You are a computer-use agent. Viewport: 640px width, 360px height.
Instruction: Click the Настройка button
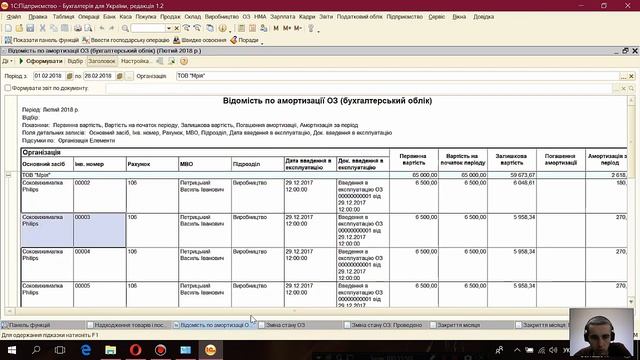[x=136, y=61]
